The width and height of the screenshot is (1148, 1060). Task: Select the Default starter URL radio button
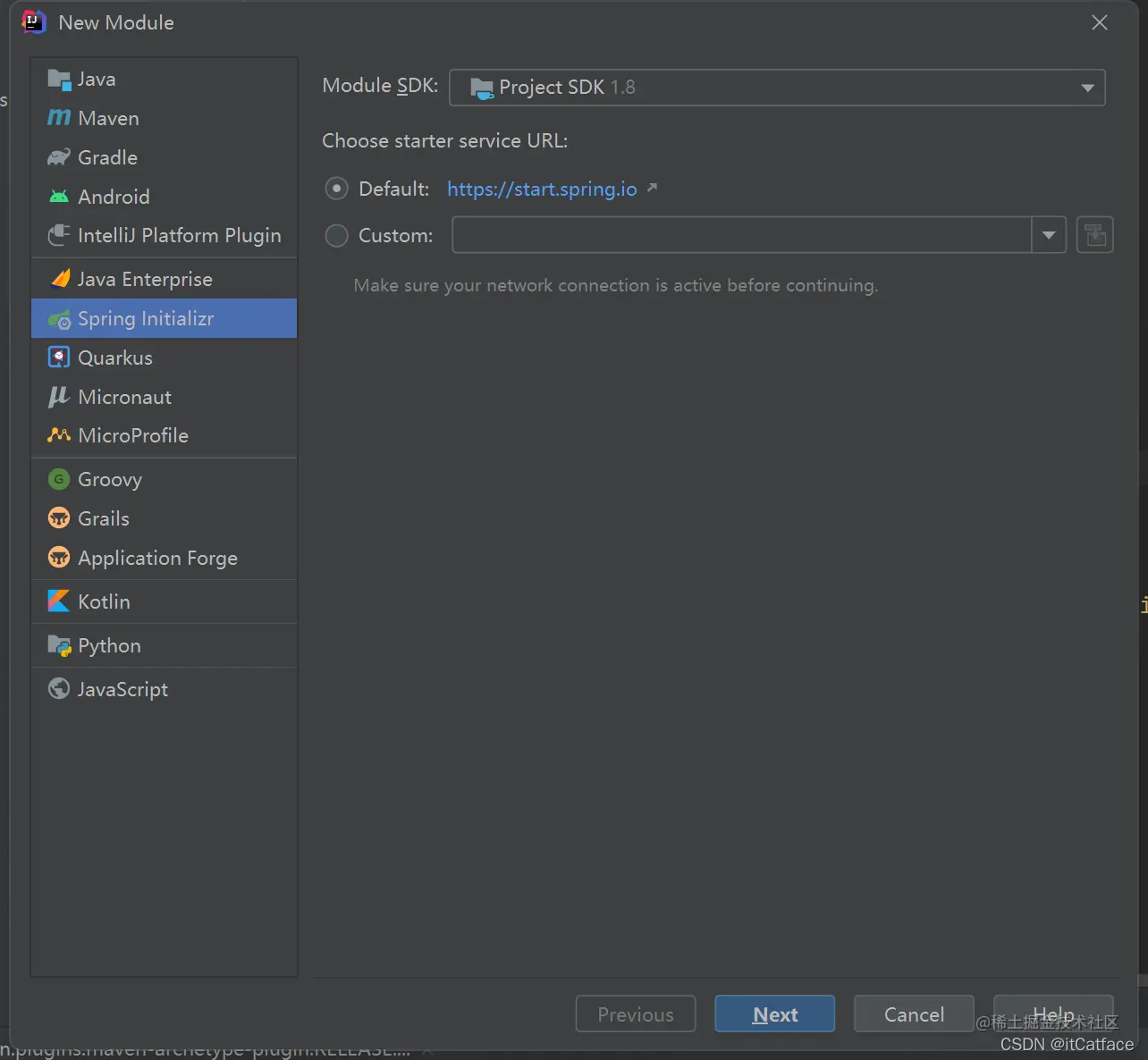336,189
